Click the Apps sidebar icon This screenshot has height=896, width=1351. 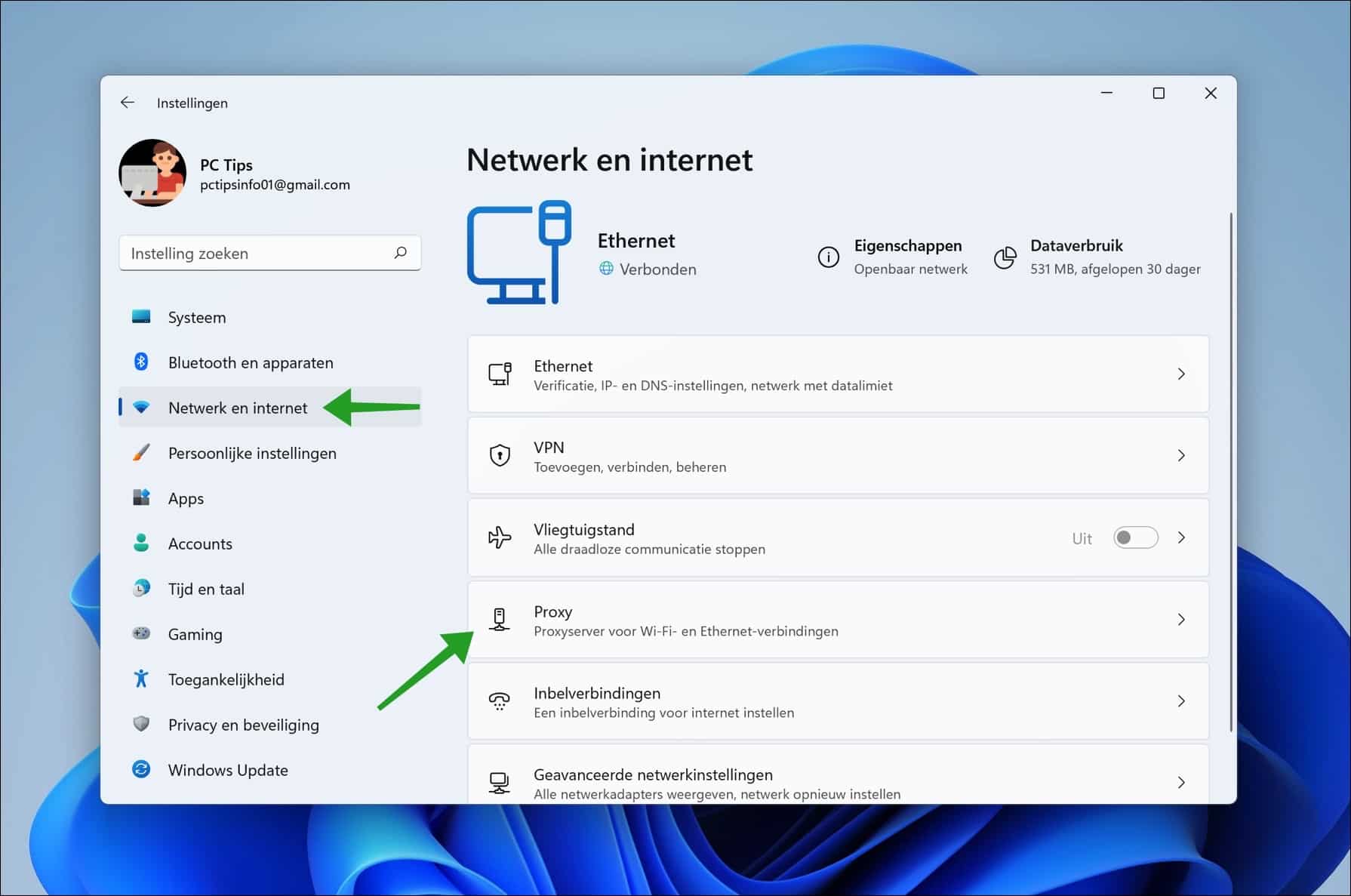[x=143, y=498]
